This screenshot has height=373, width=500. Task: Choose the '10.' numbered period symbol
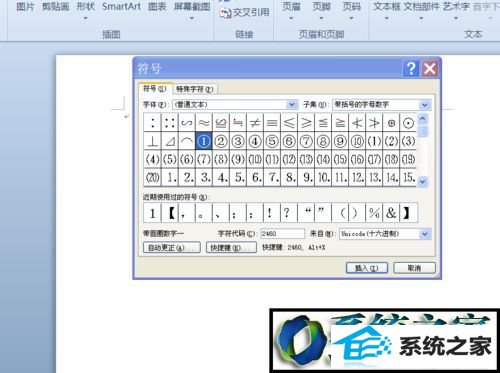coord(323,177)
